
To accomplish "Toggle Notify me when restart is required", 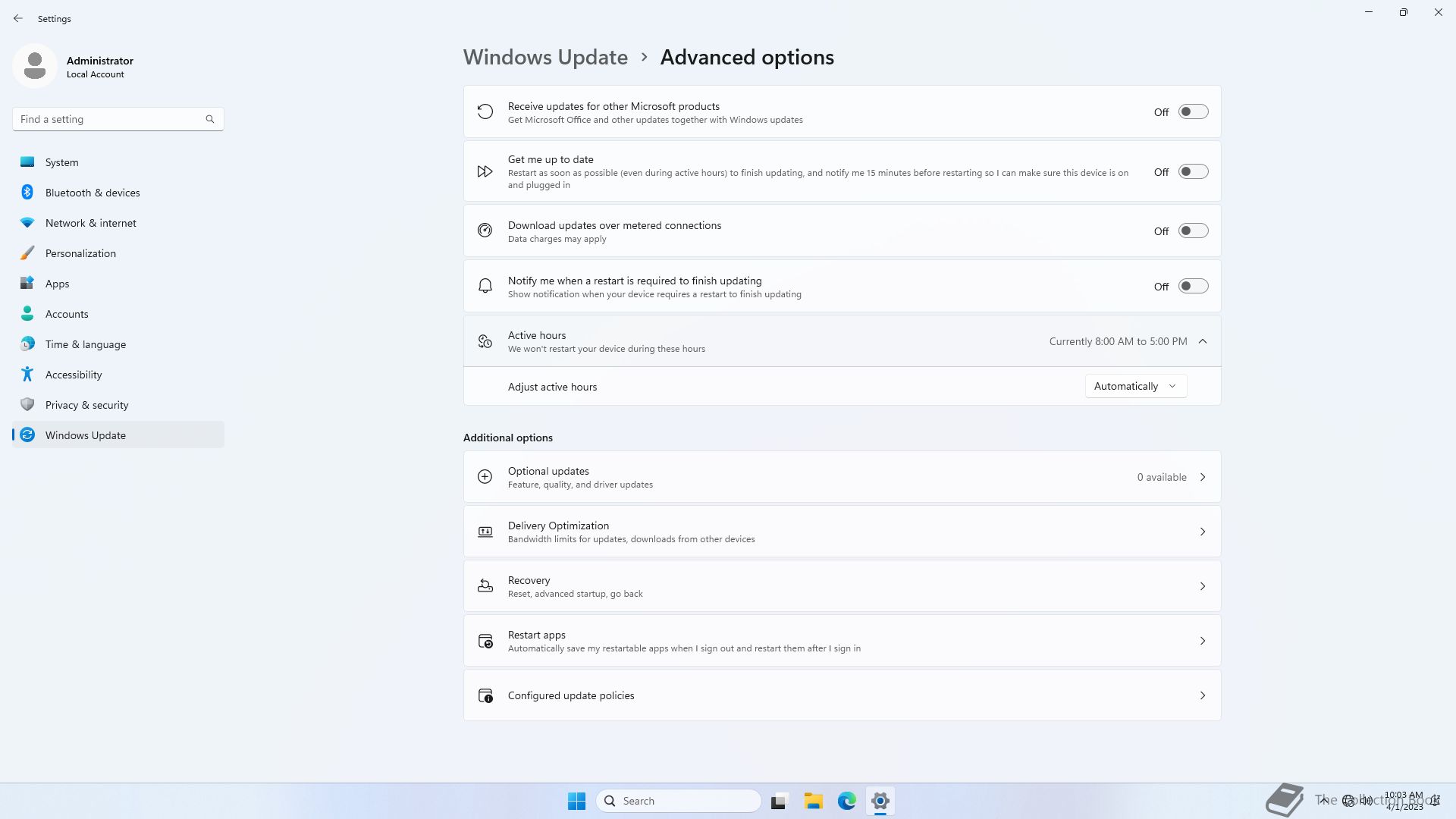I will coord(1193,287).
